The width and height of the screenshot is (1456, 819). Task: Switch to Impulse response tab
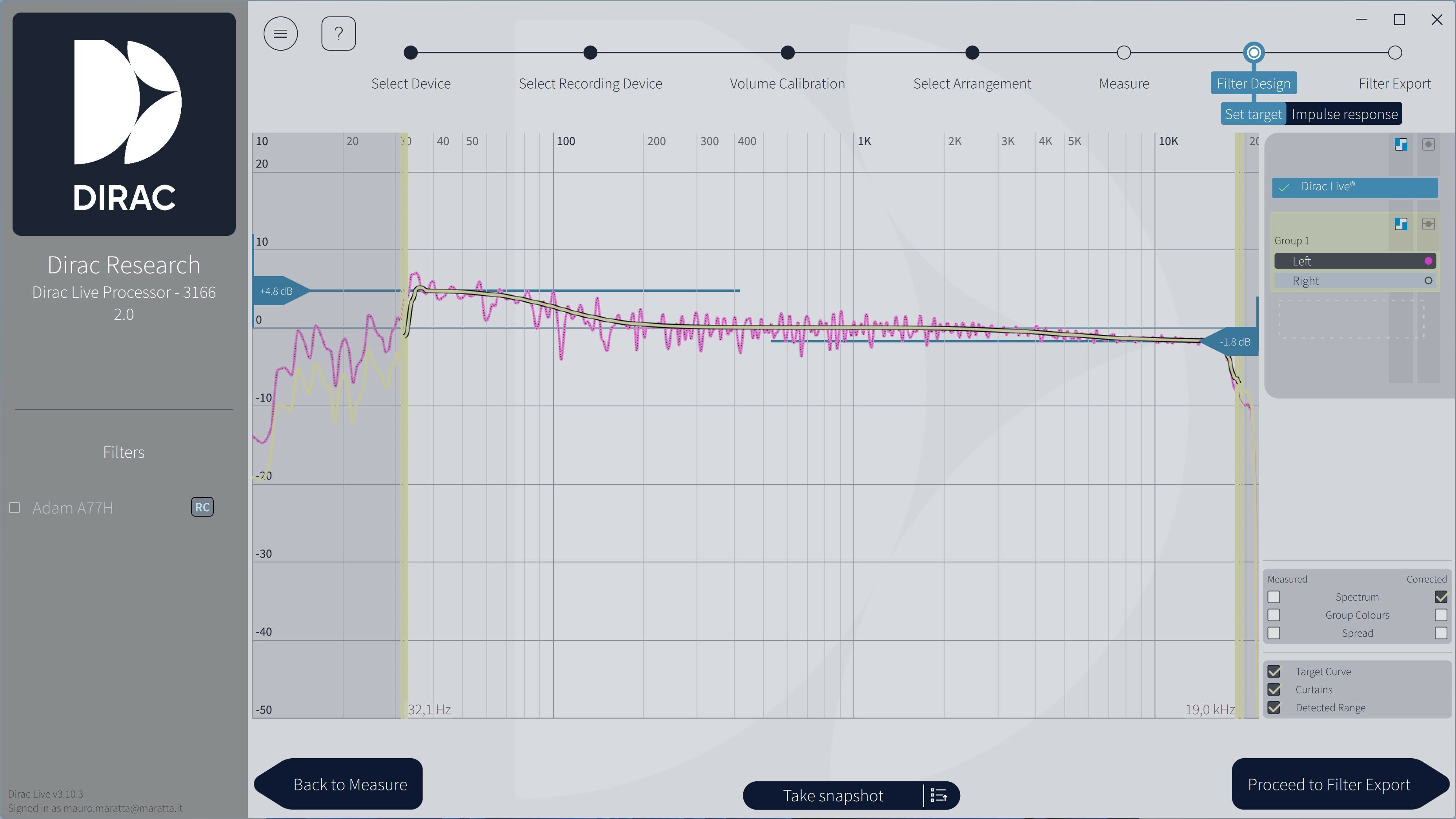pyautogui.click(x=1344, y=114)
